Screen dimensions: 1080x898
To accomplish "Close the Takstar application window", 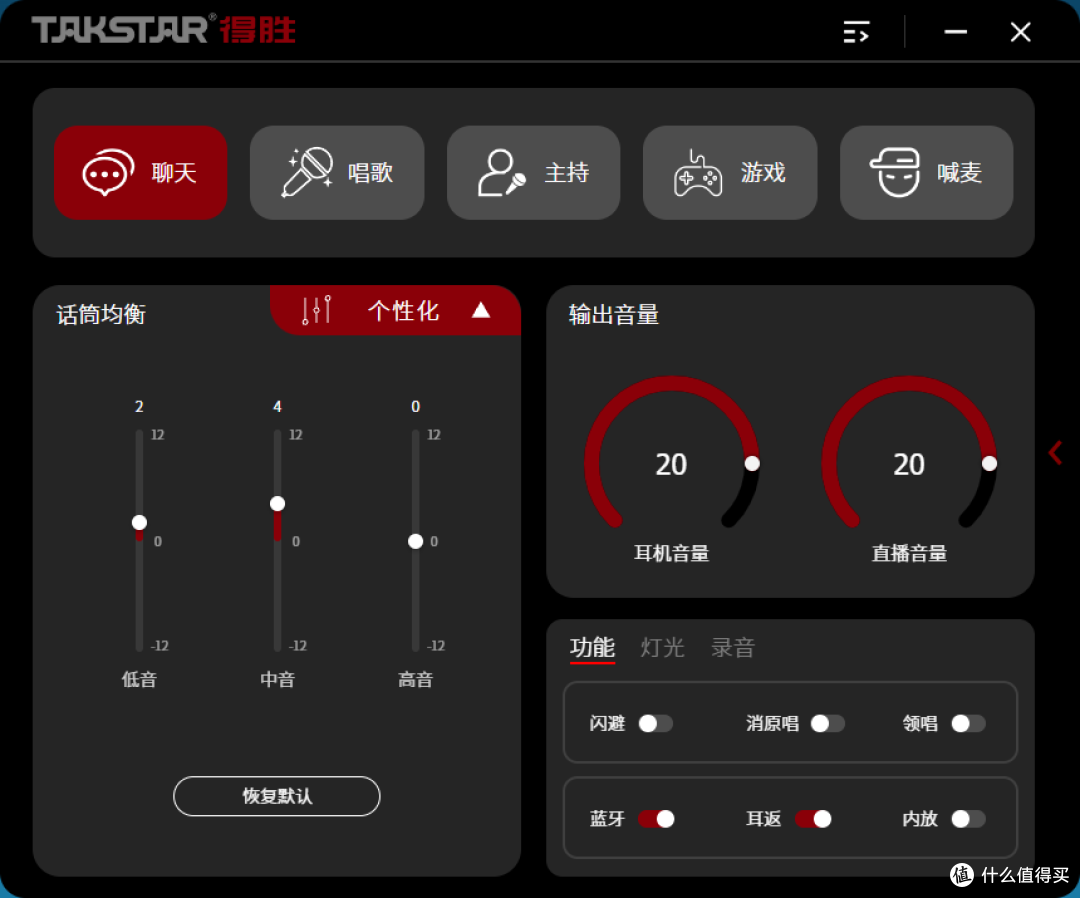I will [1021, 32].
